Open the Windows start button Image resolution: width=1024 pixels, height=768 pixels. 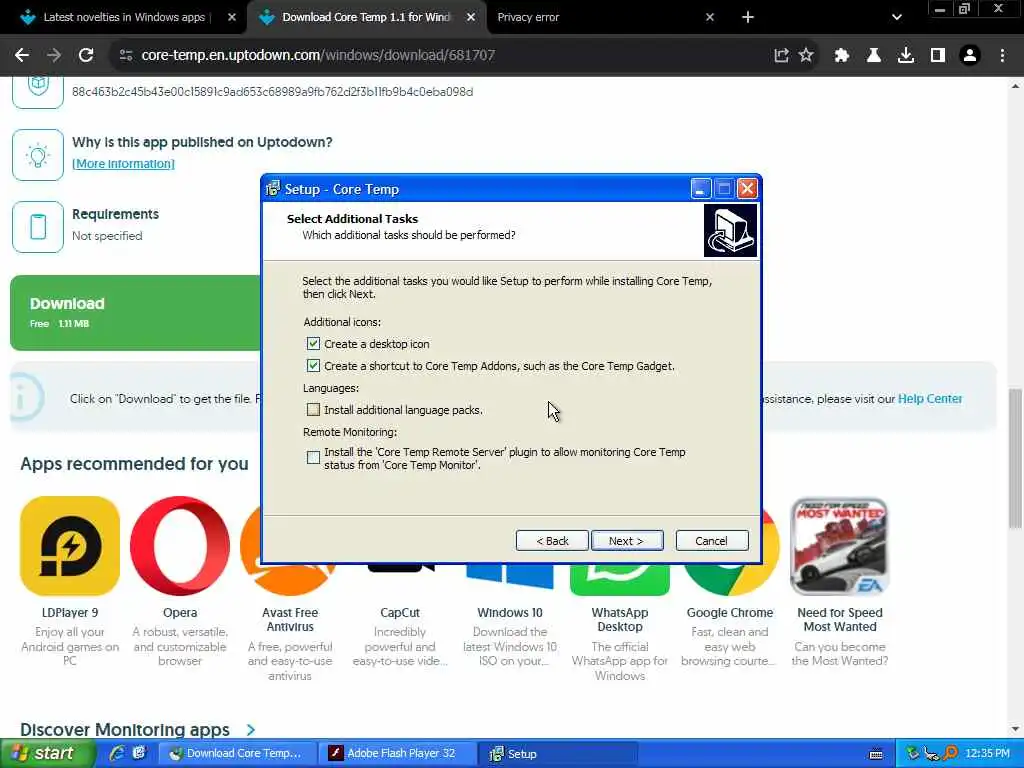(48, 754)
